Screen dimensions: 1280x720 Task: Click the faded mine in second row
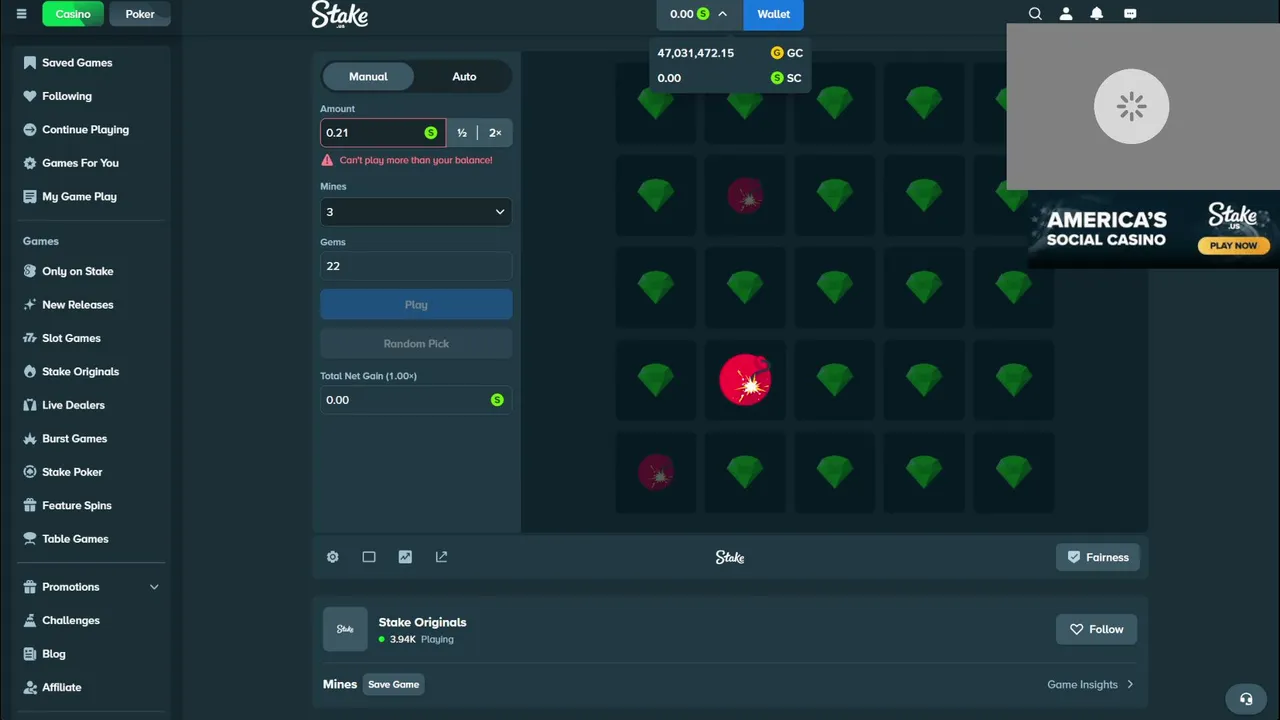745,196
